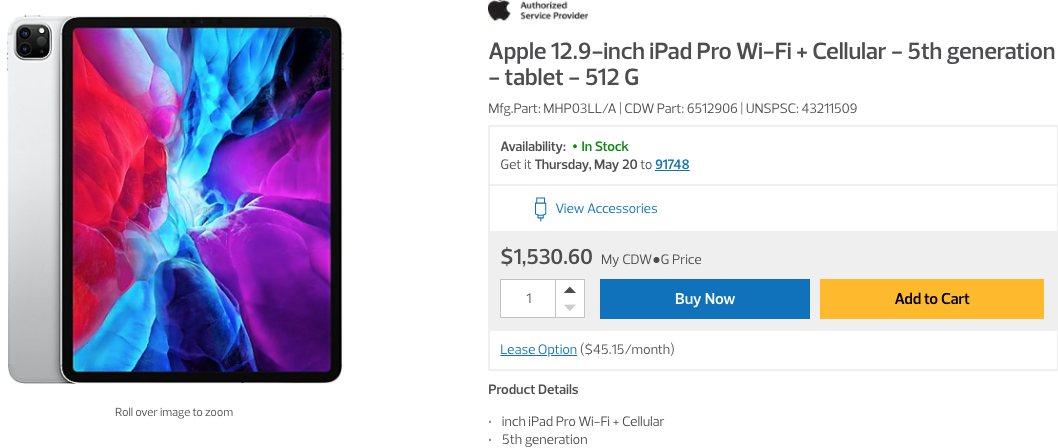Decrease quantity with the down arrow
This screenshot has width=1058, height=448.
coord(569,308)
